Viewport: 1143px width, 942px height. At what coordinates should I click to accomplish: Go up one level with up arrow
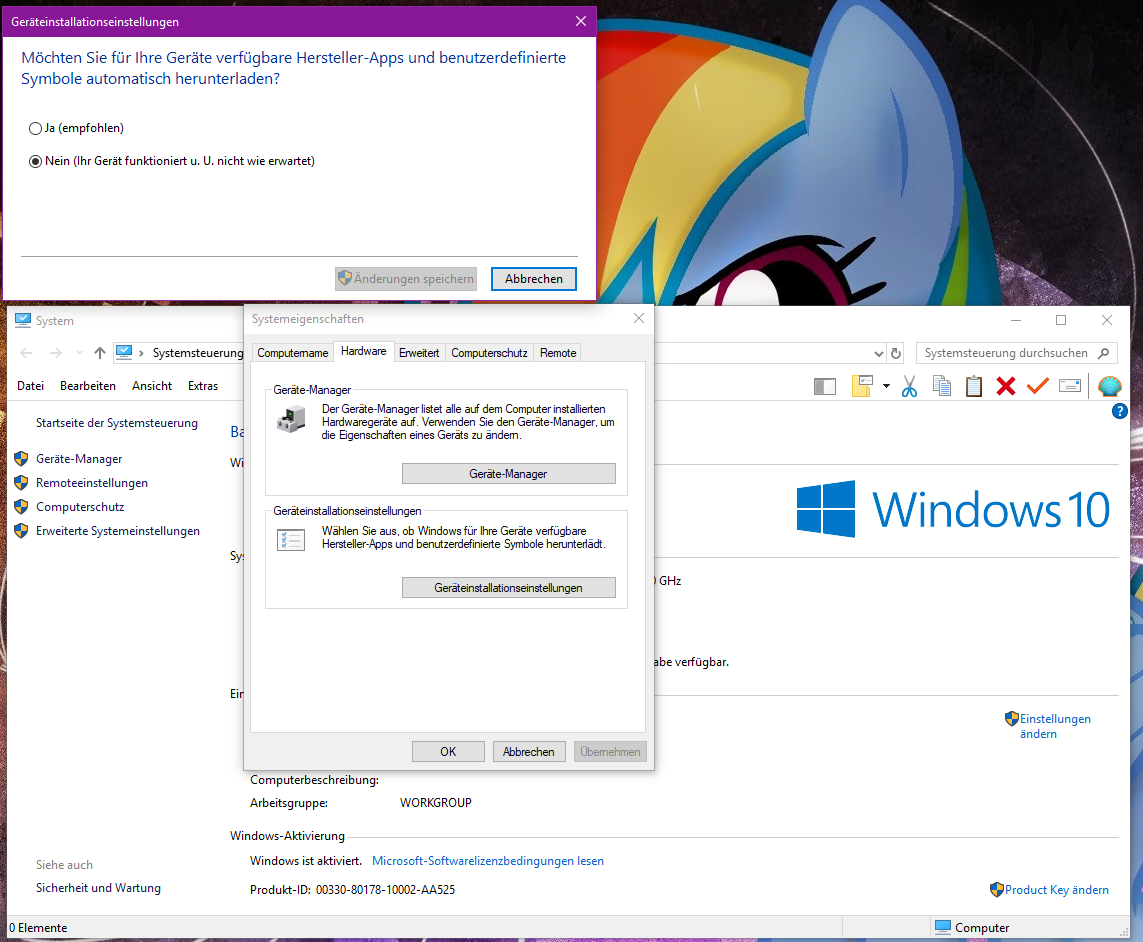point(100,353)
